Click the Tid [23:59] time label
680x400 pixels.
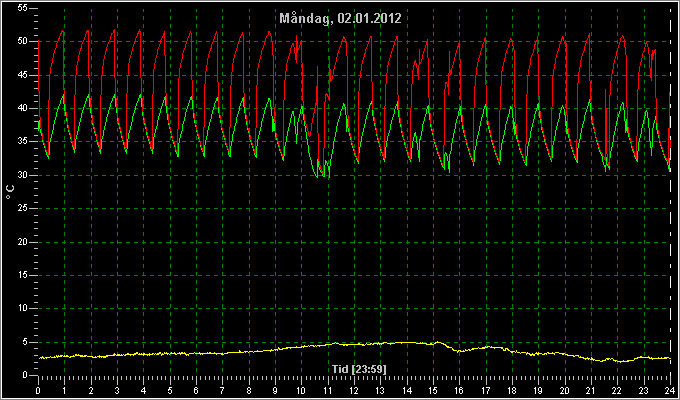tap(359, 369)
